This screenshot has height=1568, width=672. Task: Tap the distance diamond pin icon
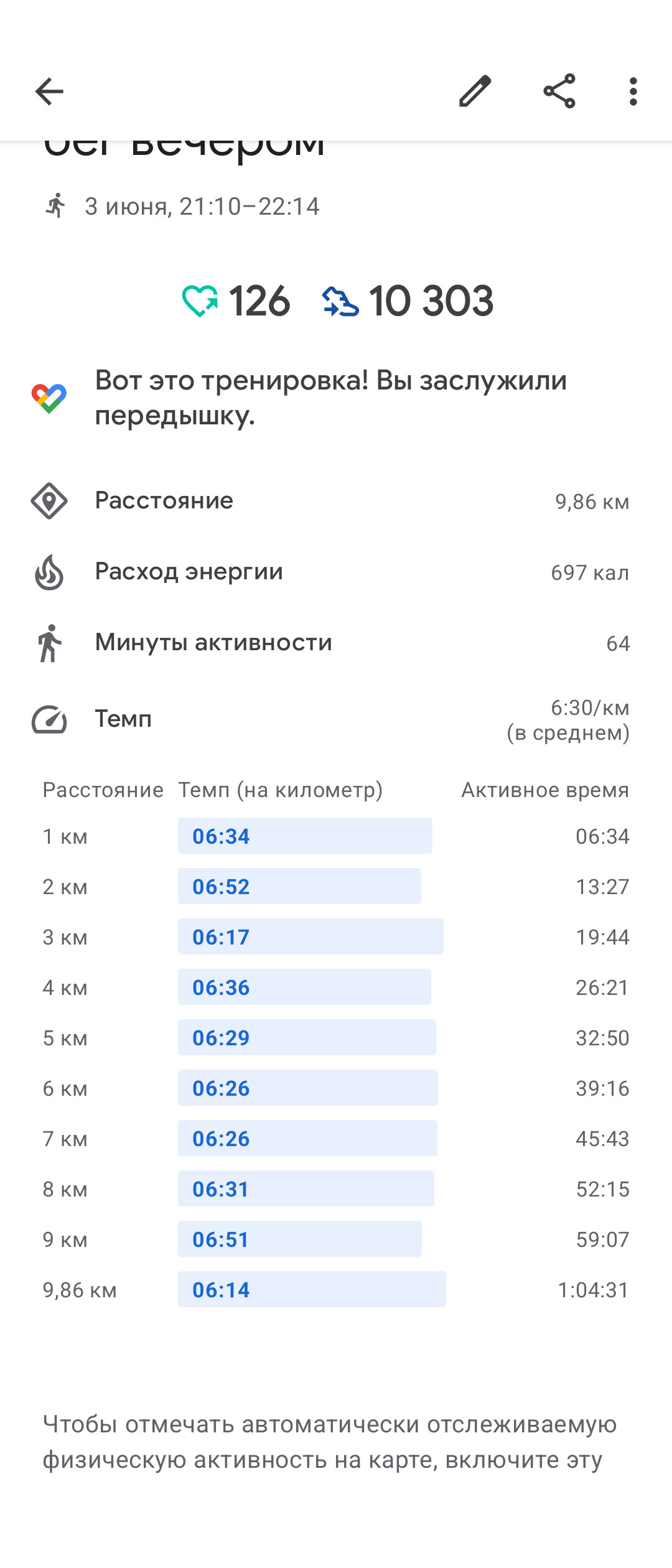[x=49, y=501]
